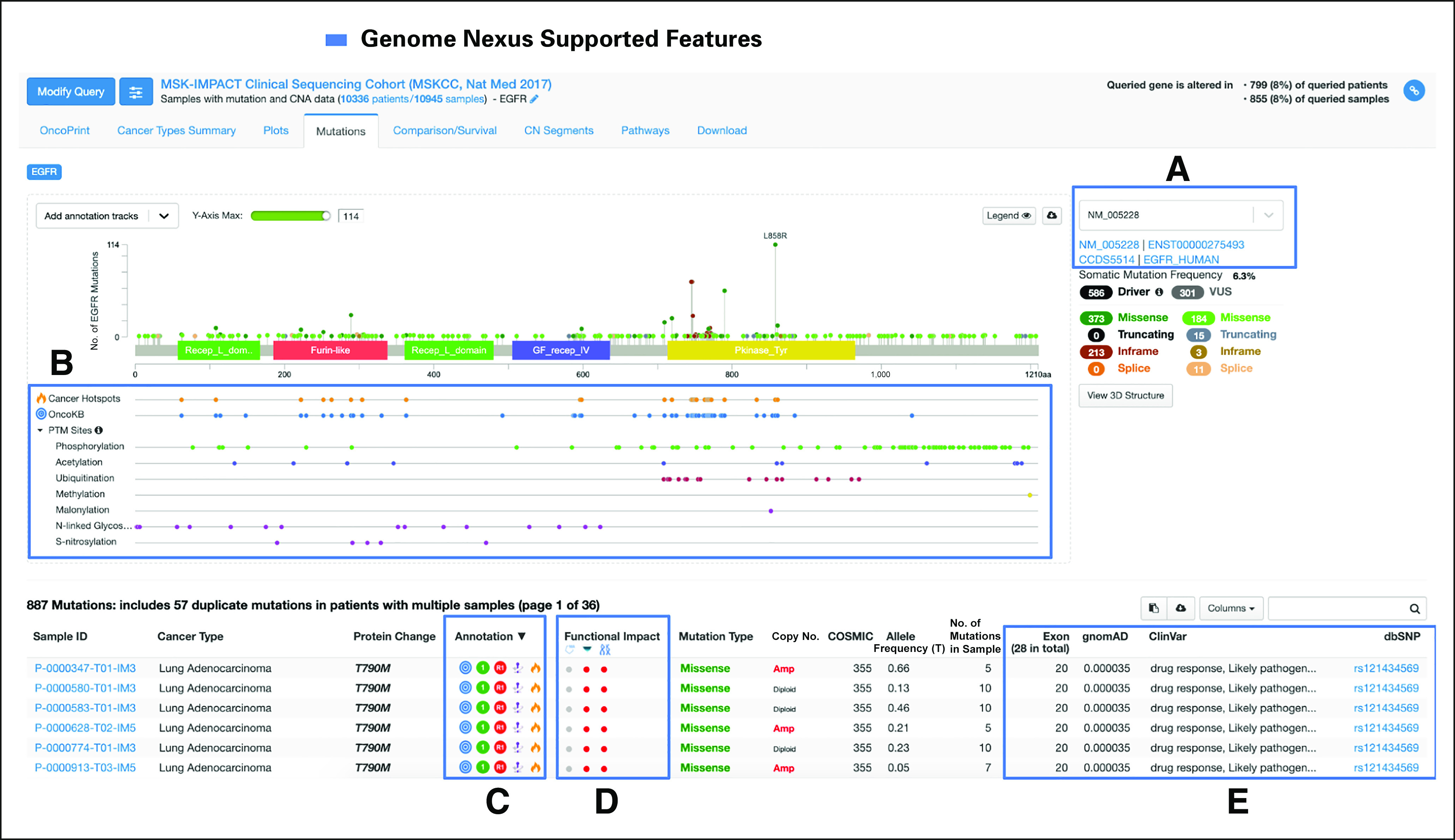
Task: Click the PTM Sites info icon
Action: pos(99,430)
